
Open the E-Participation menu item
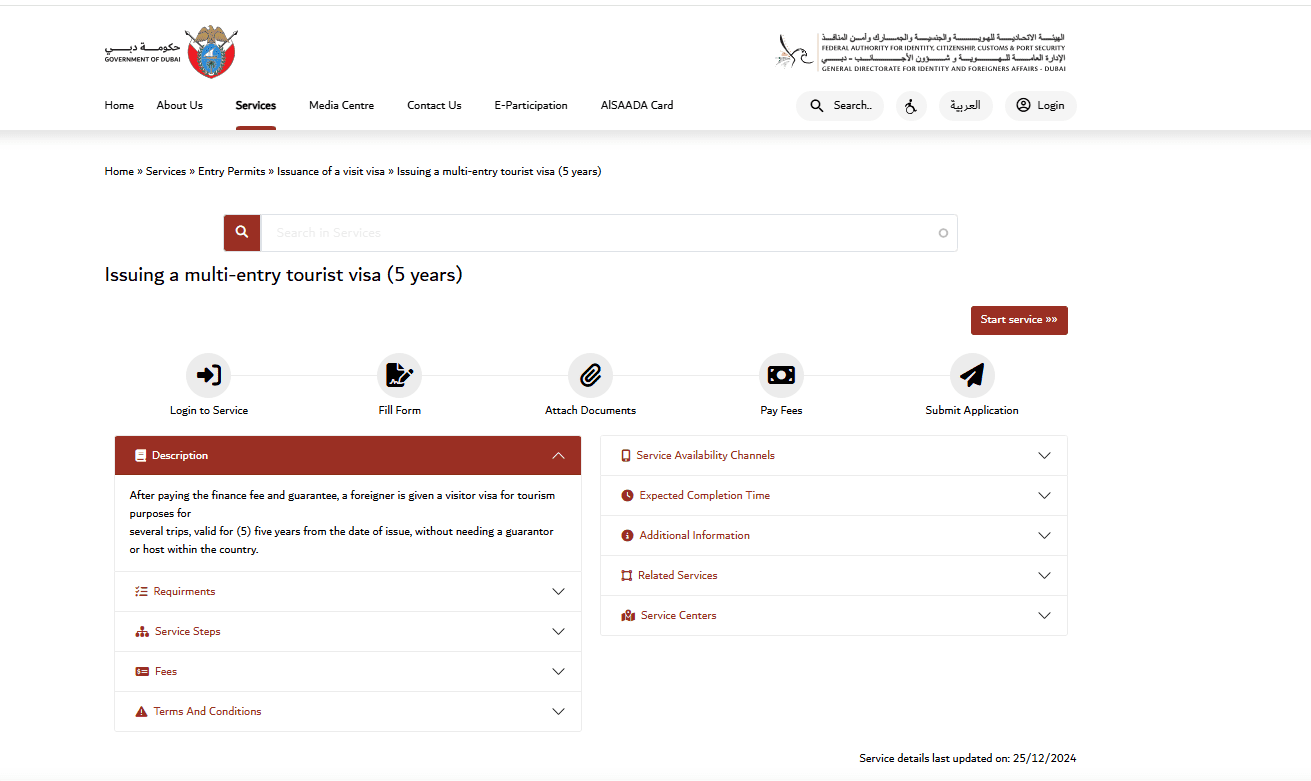[x=530, y=105]
